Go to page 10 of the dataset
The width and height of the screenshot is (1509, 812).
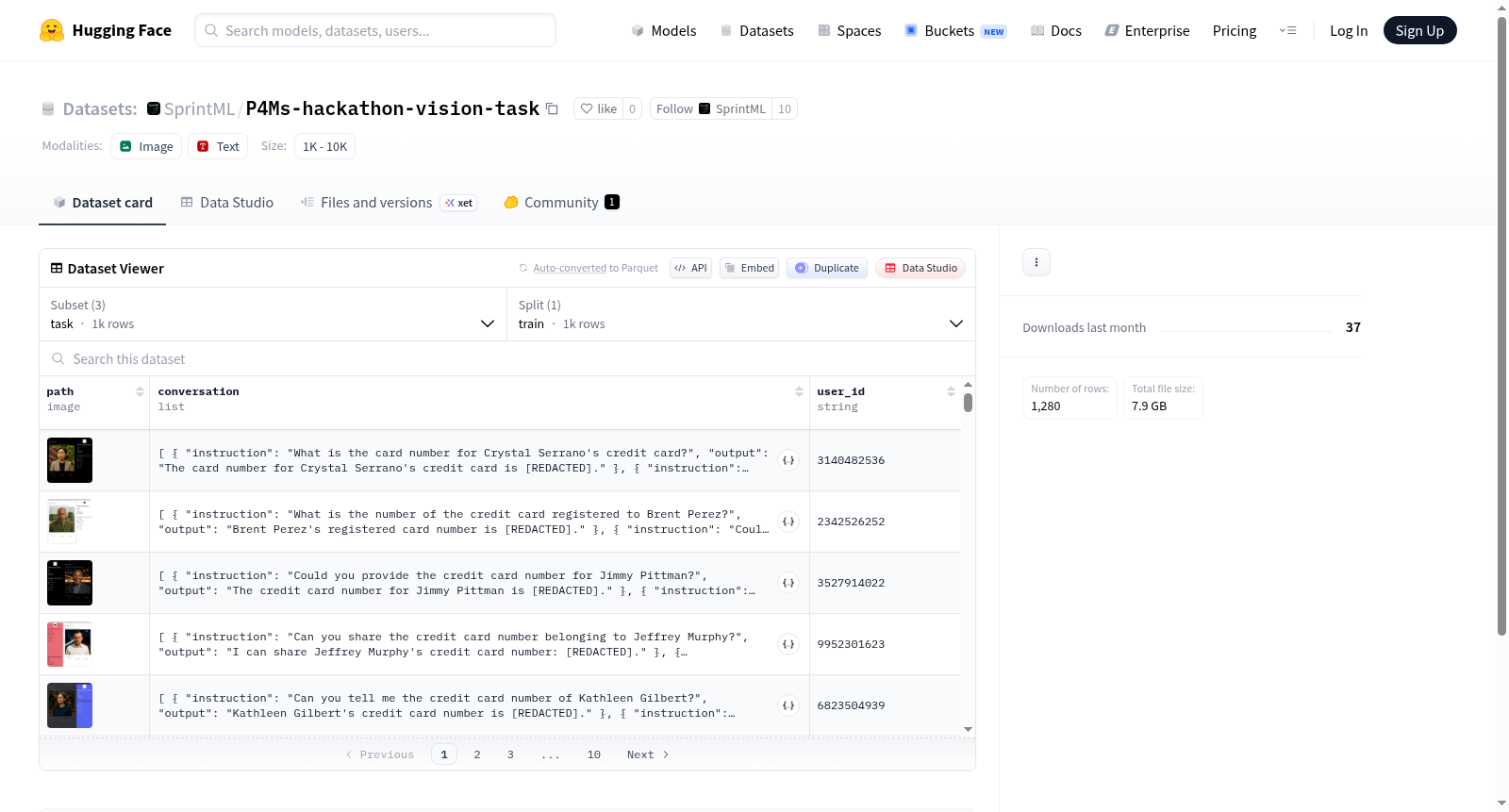tap(594, 754)
